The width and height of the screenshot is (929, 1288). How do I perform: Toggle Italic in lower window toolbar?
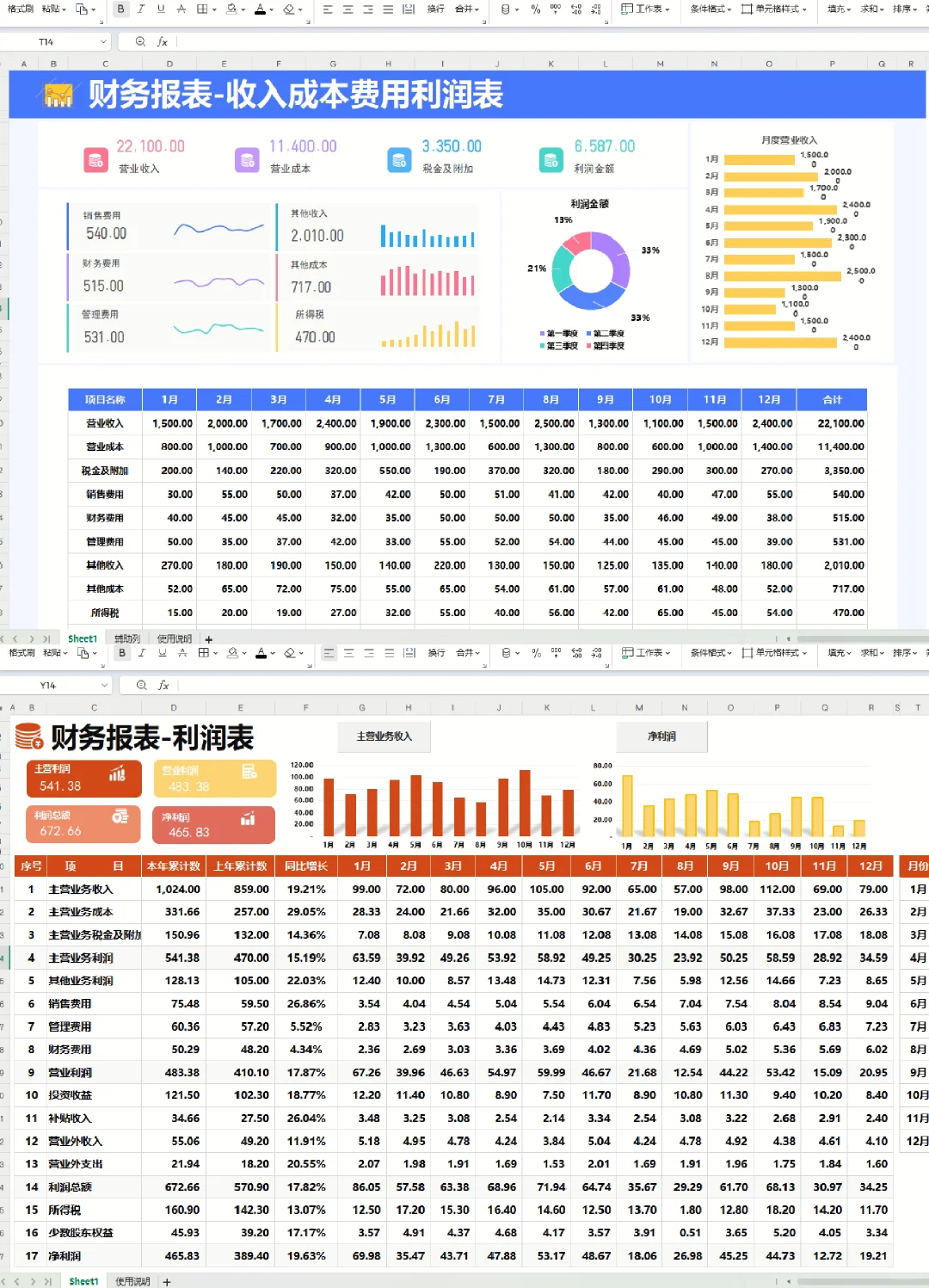click(x=142, y=653)
